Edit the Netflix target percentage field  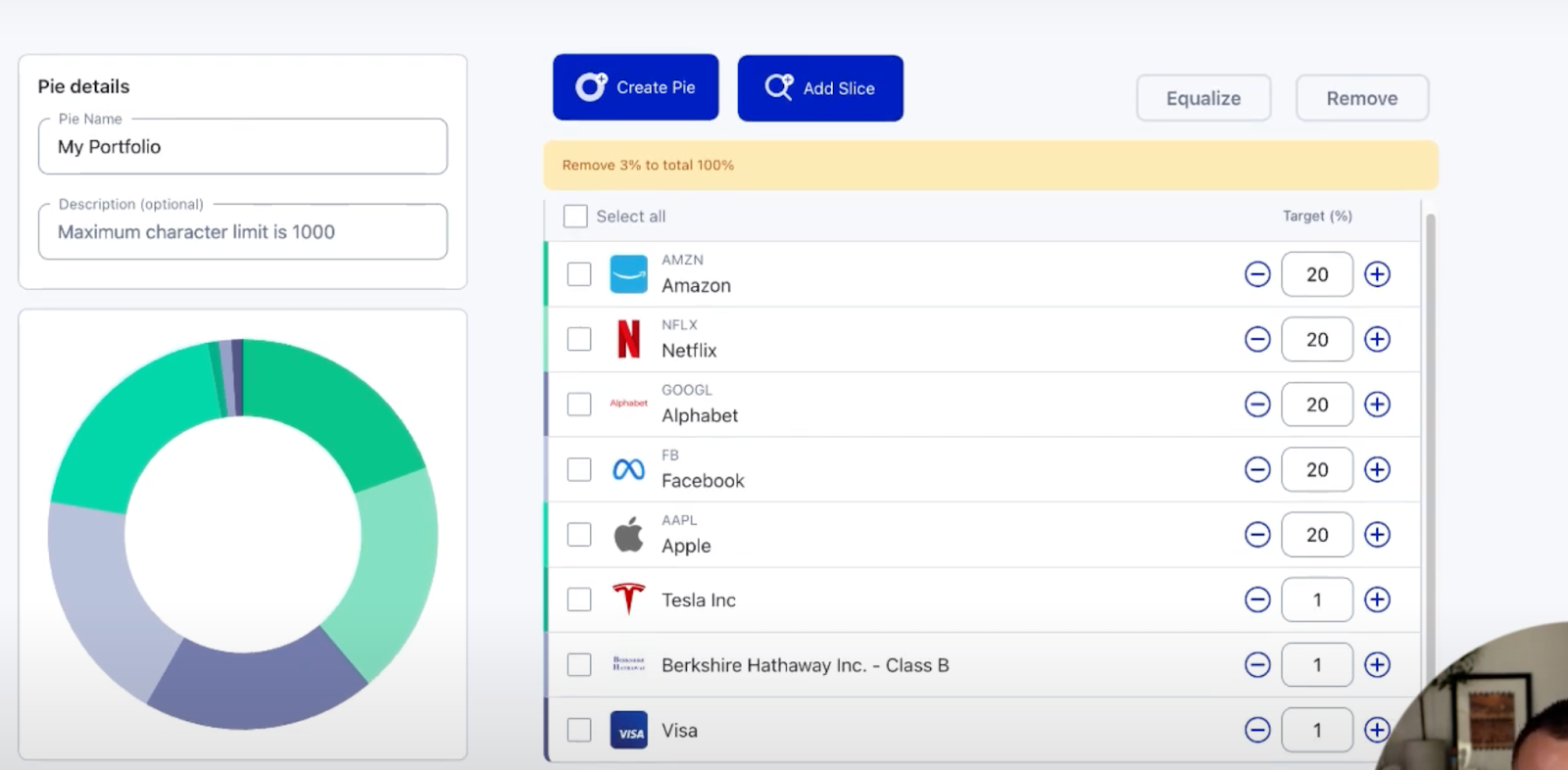click(1317, 339)
